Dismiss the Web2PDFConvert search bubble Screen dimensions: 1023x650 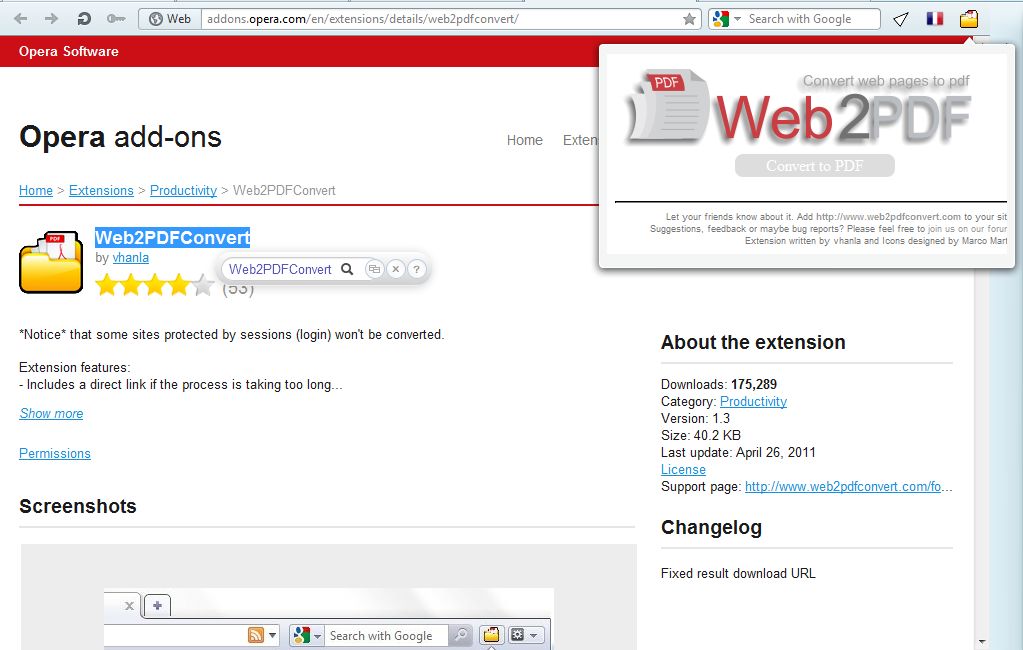(x=396, y=269)
